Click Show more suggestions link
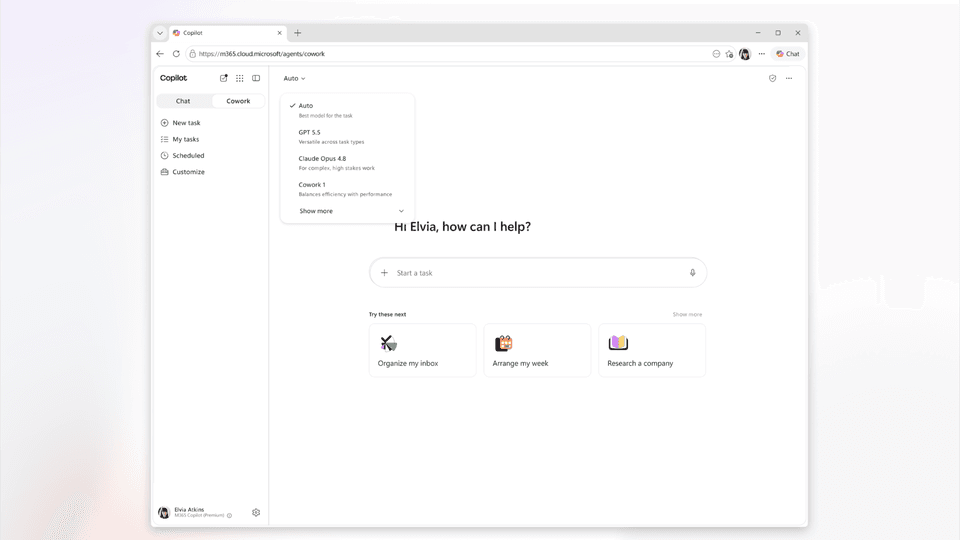 click(688, 315)
